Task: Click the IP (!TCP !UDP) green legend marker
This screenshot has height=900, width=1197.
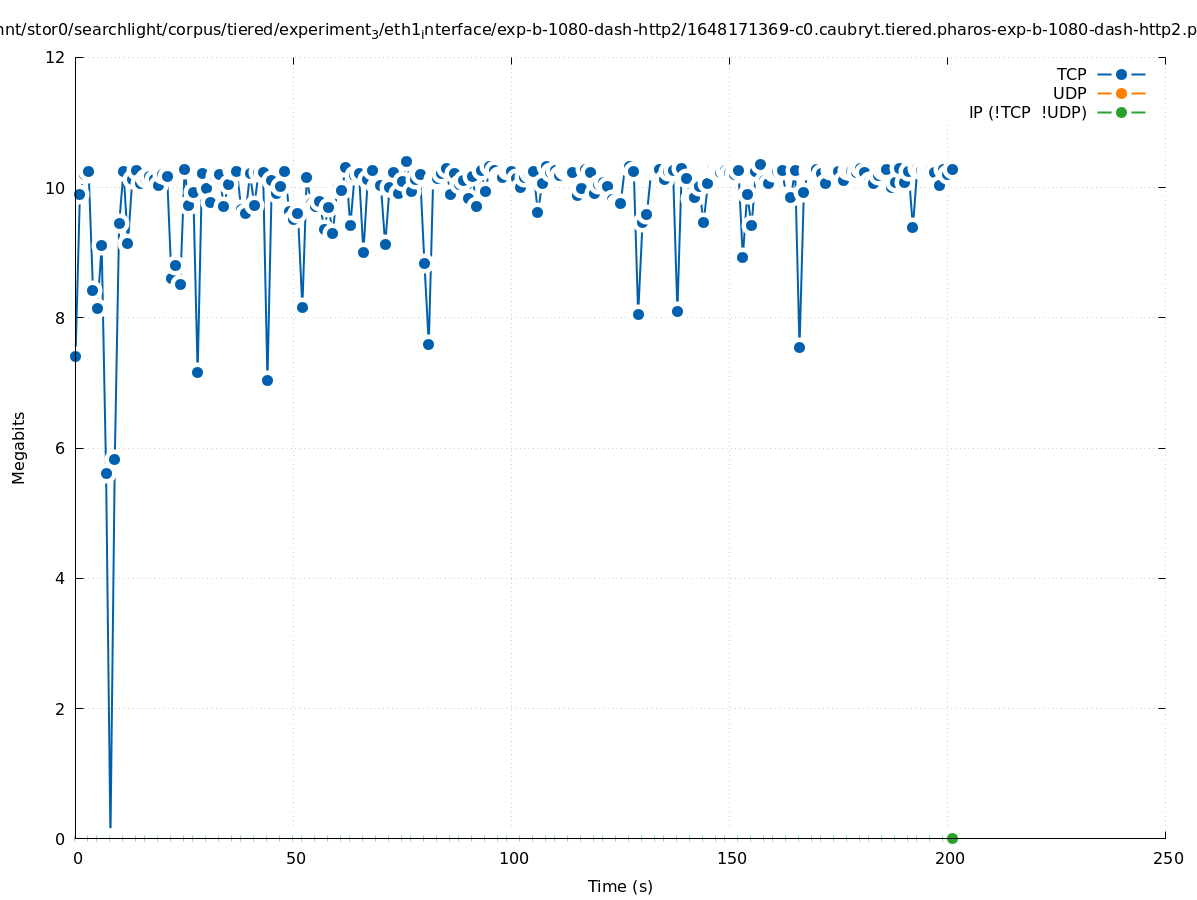Action: pos(1121,112)
